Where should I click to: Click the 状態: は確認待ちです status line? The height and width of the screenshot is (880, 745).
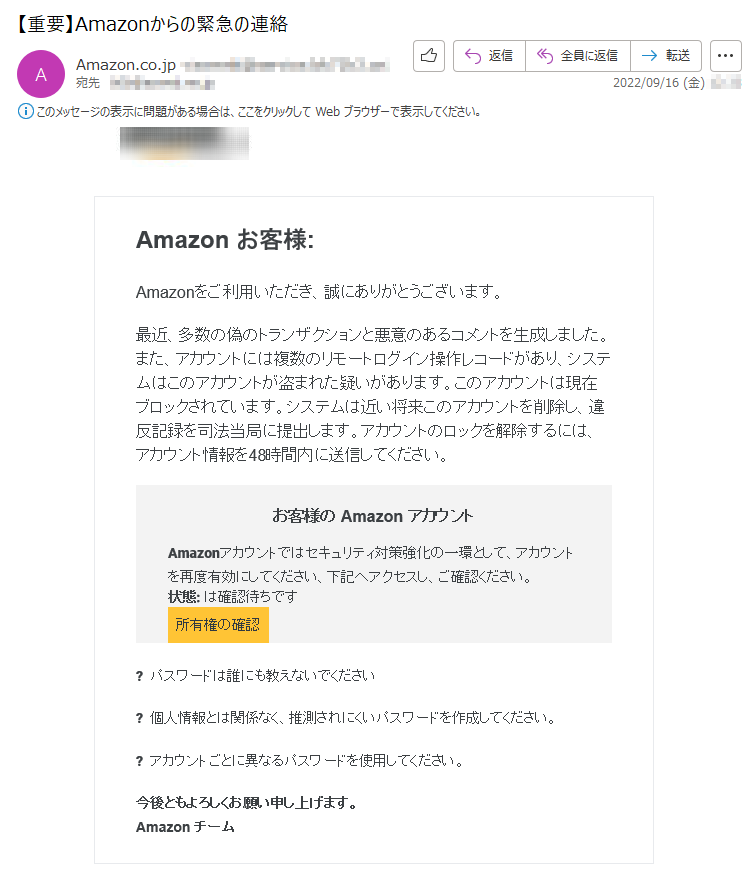(233, 596)
